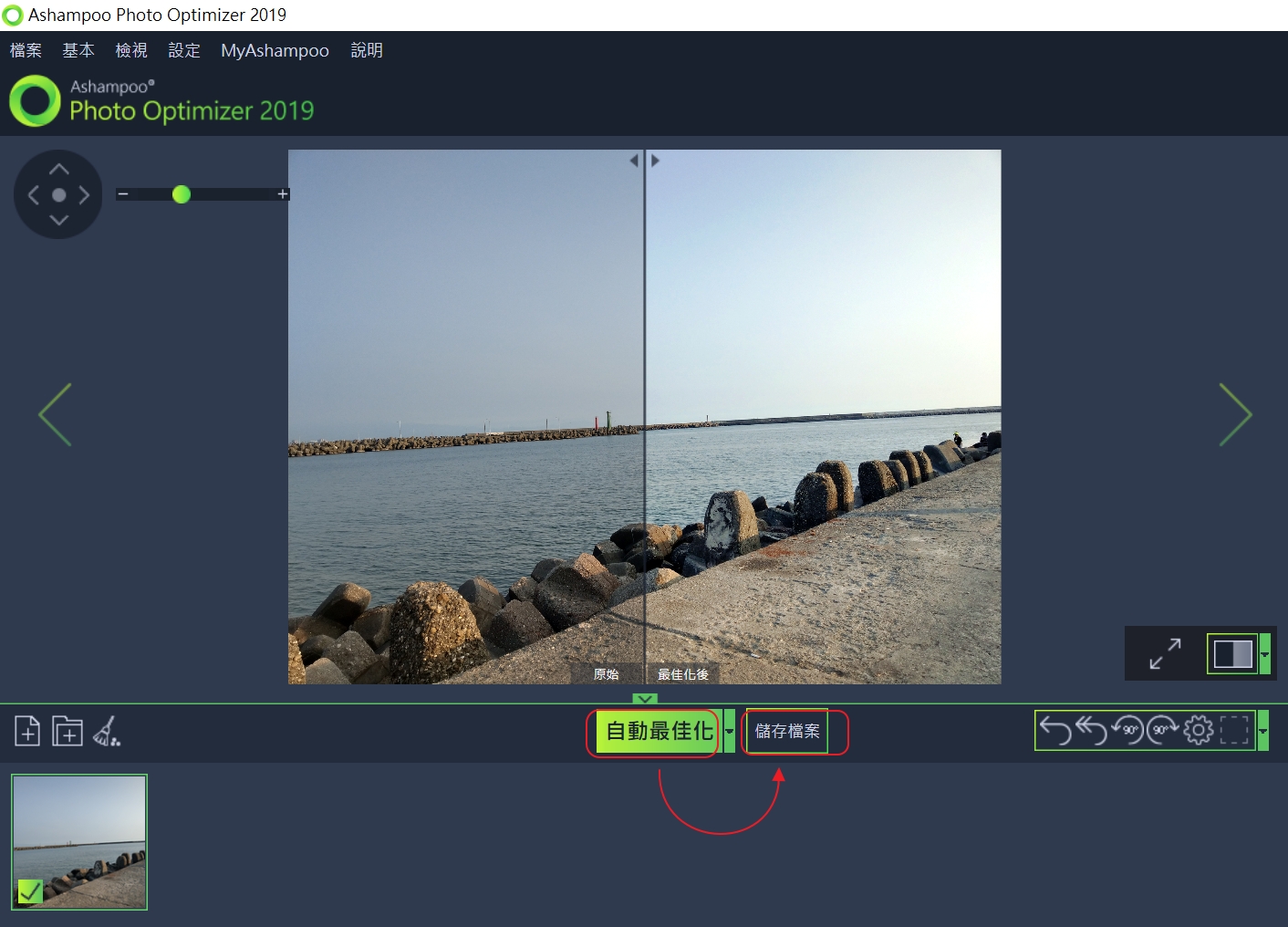Viewport: 1288px width, 927px height.
Task: Pan the image up with the navigation pad
Action: (59, 169)
